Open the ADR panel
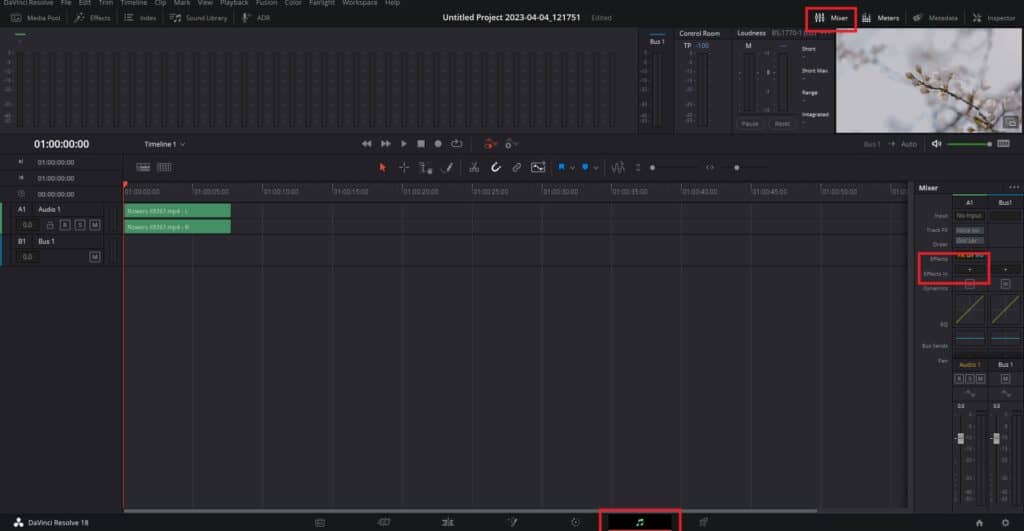The width and height of the screenshot is (1024, 531). (x=256, y=18)
